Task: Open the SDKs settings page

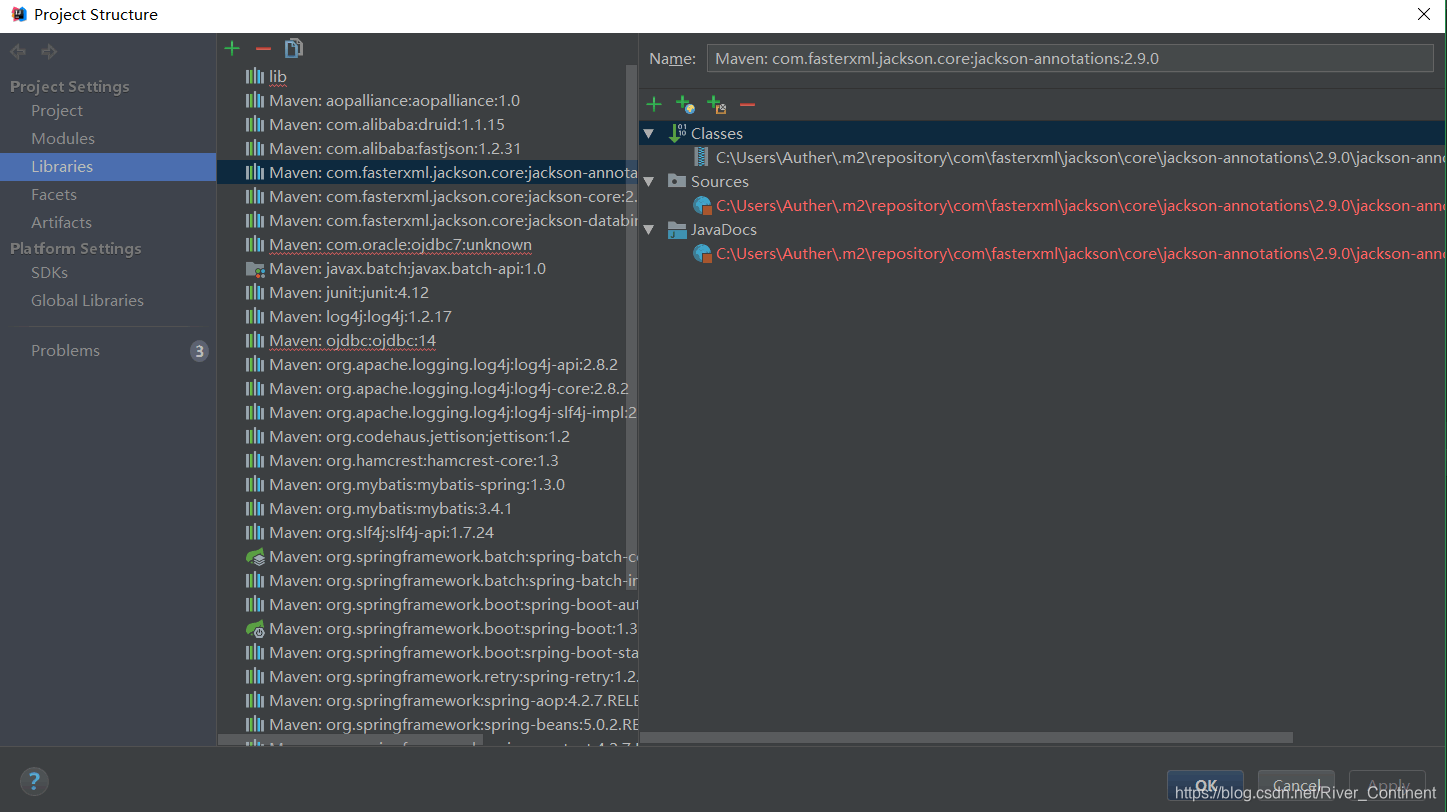Action: tap(49, 272)
